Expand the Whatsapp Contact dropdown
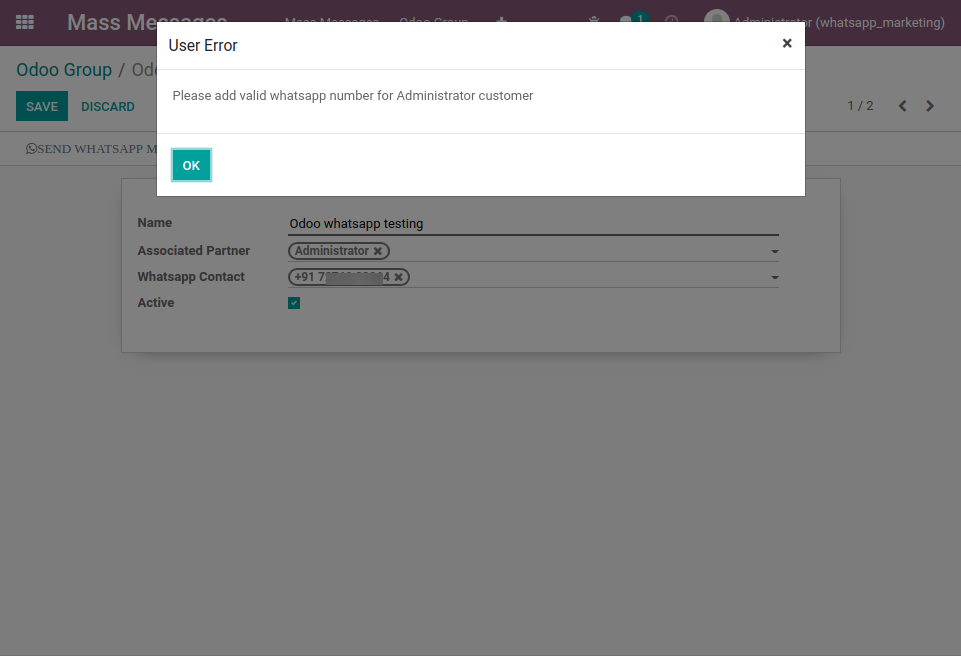 coord(775,278)
